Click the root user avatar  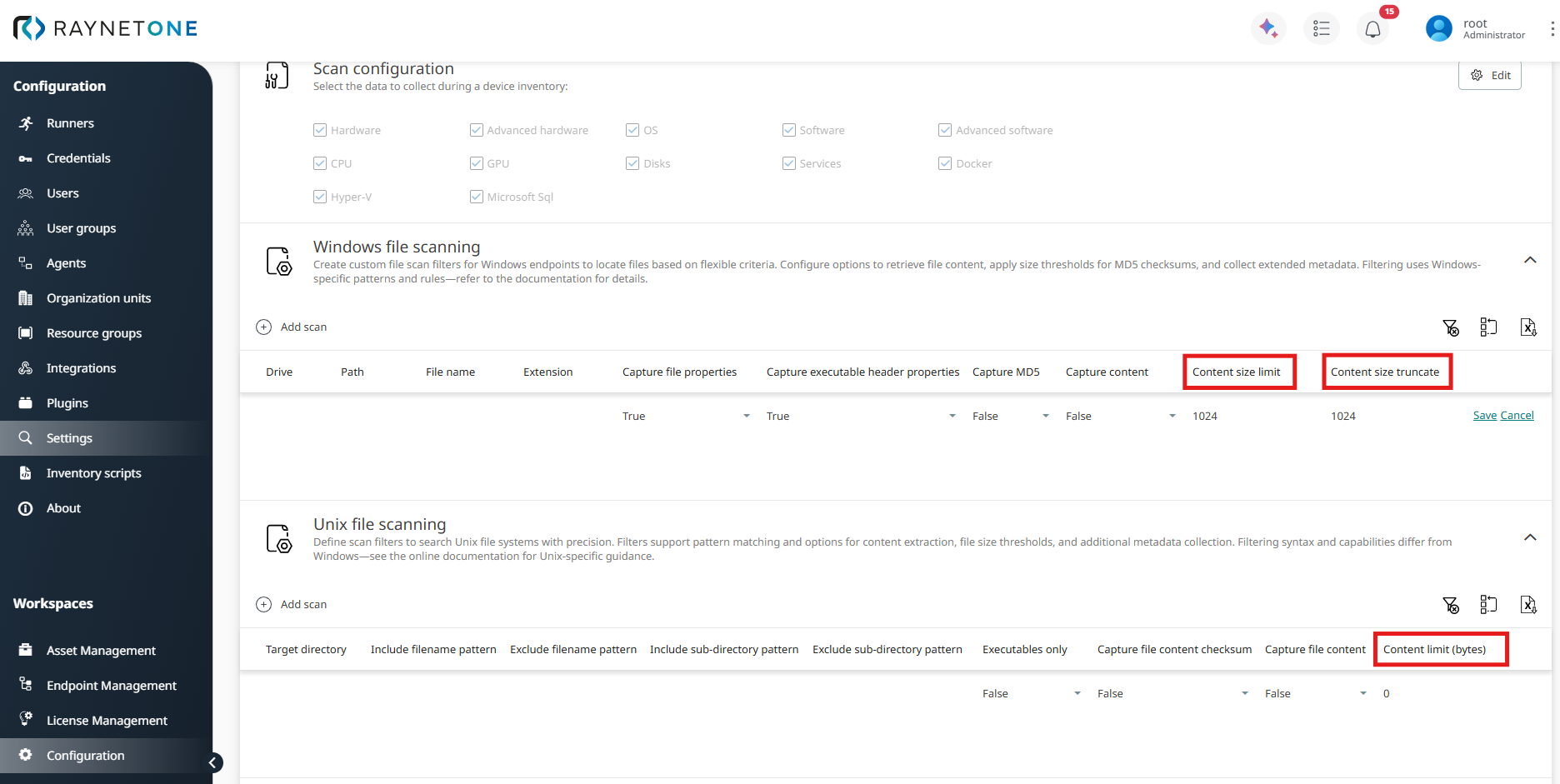(x=1438, y=28)
